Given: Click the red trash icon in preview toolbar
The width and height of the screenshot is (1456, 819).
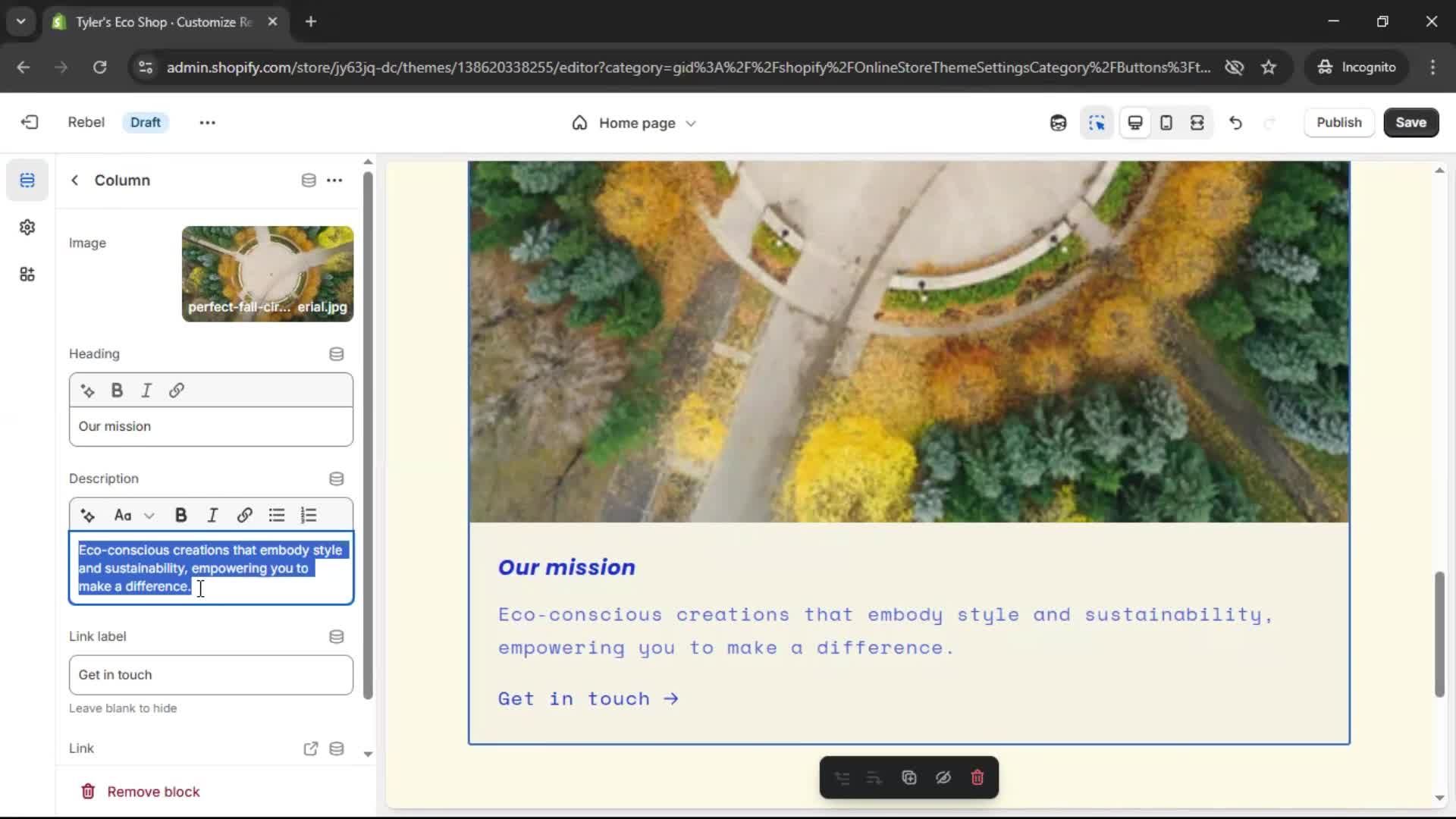Looking at the screenshot, I should [977, 778].
